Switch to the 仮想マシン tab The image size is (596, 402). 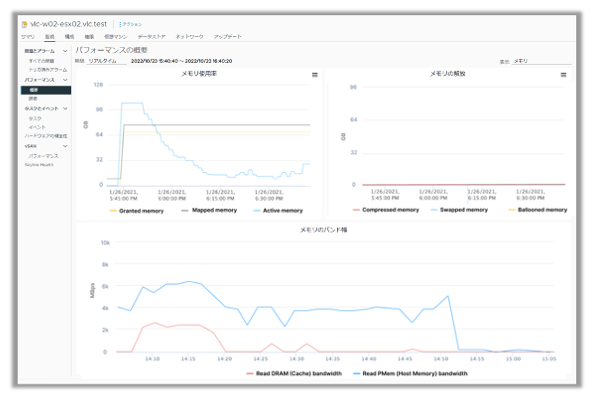(x=116, y=36)
